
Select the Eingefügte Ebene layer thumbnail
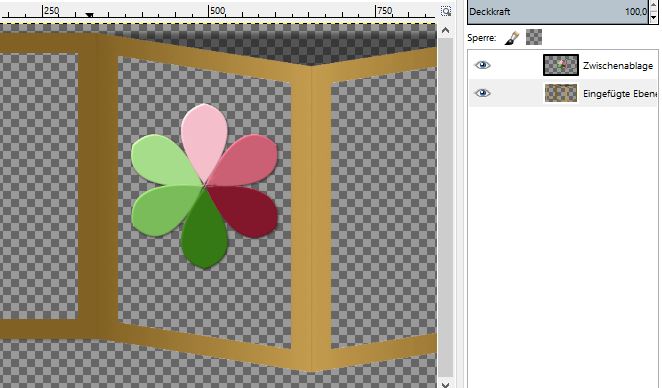(561, 93)
